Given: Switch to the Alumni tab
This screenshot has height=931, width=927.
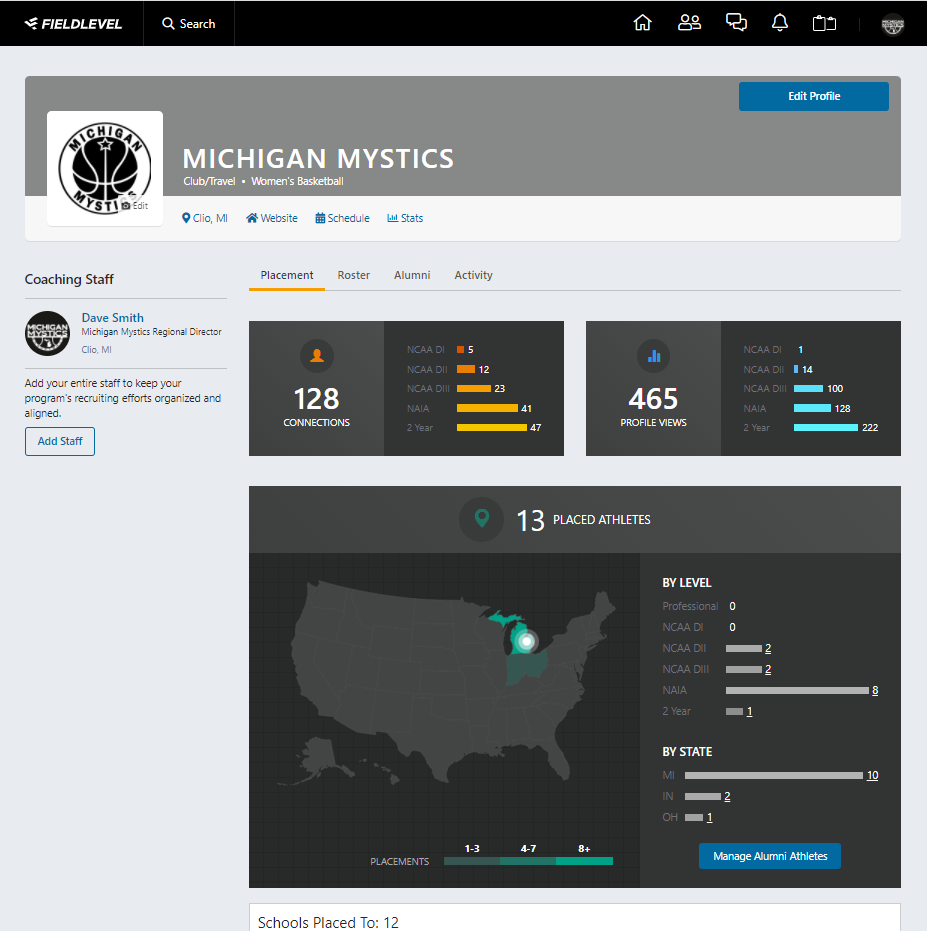Looking at the screenshot, I should 412,276.
